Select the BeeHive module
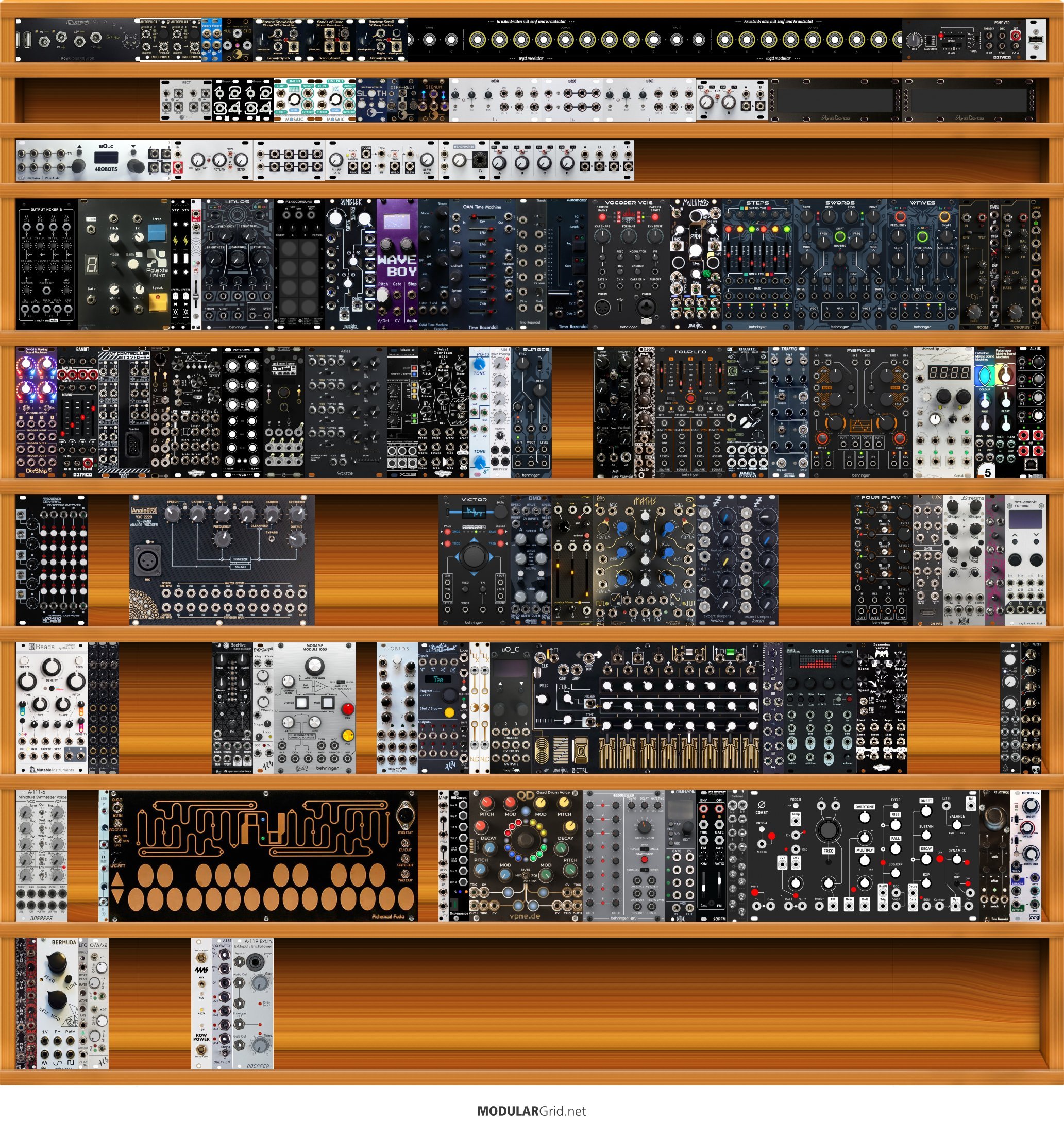 [x=232, y=708]
